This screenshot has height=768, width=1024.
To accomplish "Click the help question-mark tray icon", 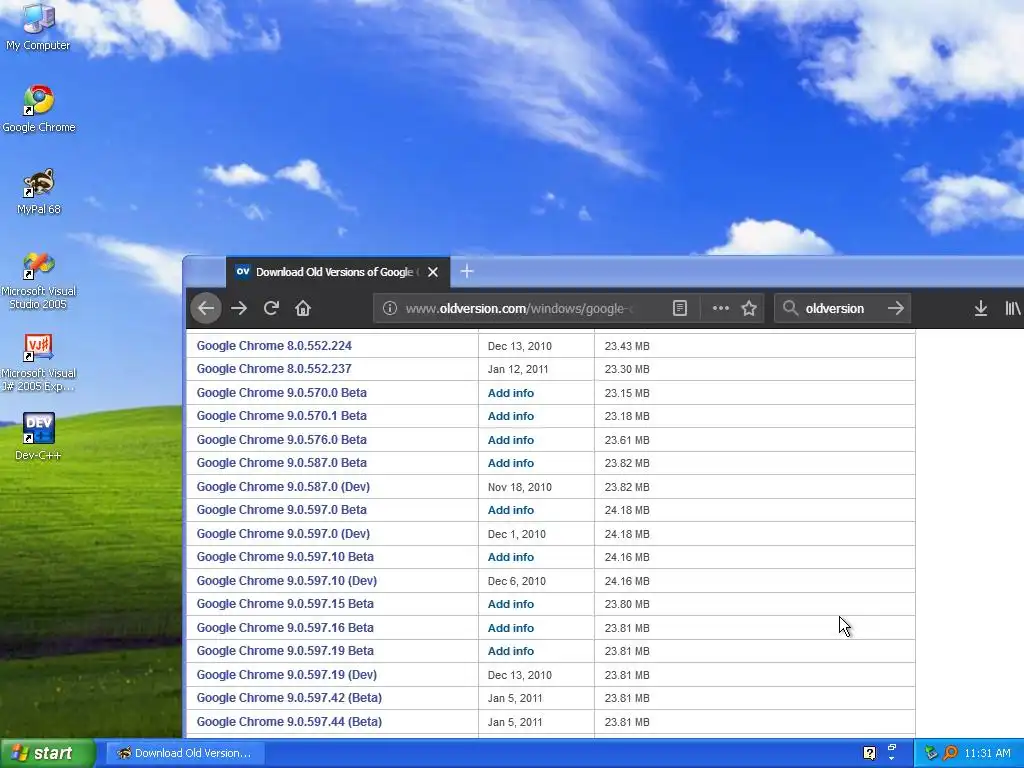I will tap(869, 753).
